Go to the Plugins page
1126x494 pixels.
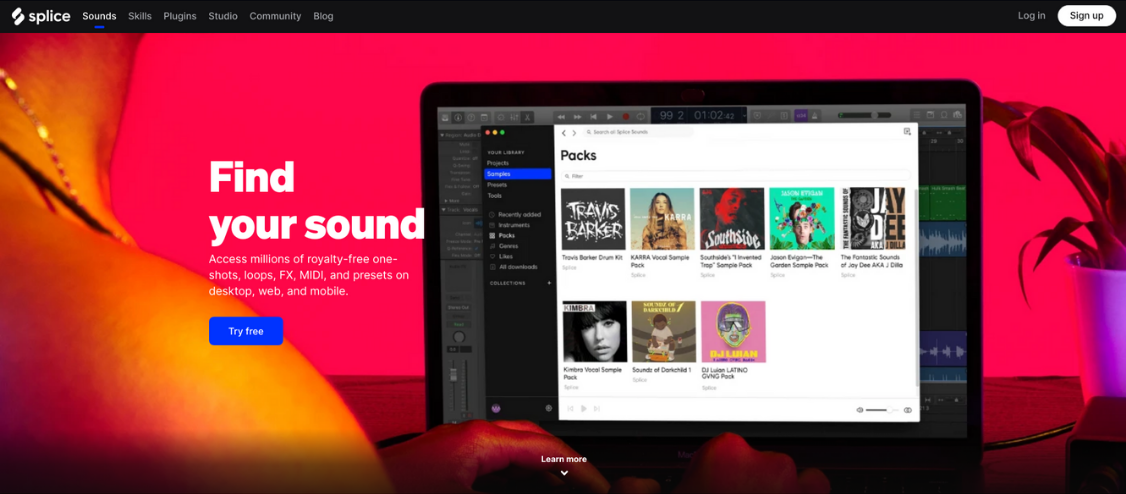tap(180, 16)
